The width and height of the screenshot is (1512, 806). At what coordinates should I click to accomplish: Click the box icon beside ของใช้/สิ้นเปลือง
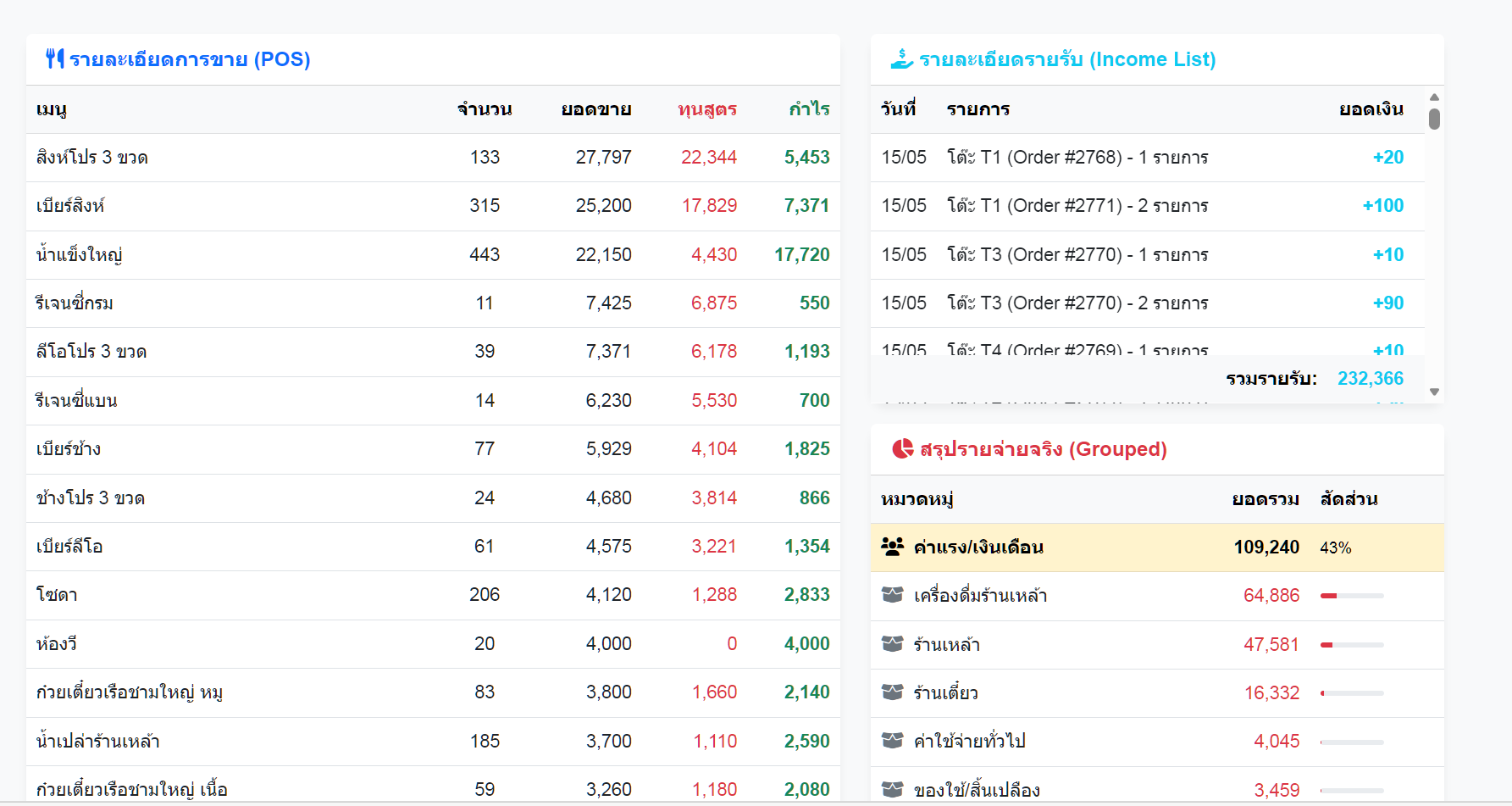tap(893, 790)
